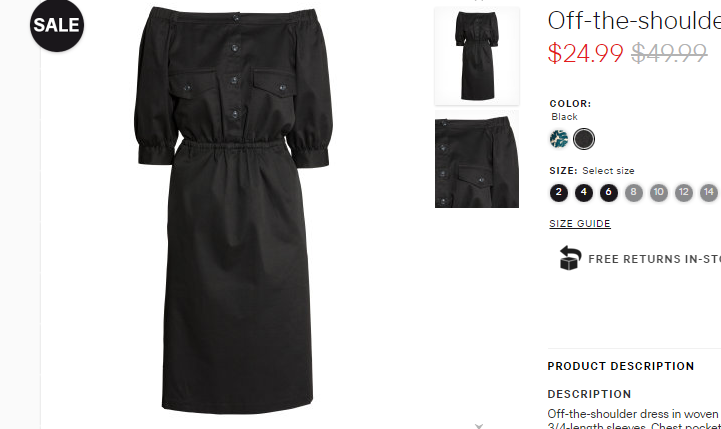Pick the greyed-out size 12
This screenshot has width=721, height=429.
pos(684,192)
